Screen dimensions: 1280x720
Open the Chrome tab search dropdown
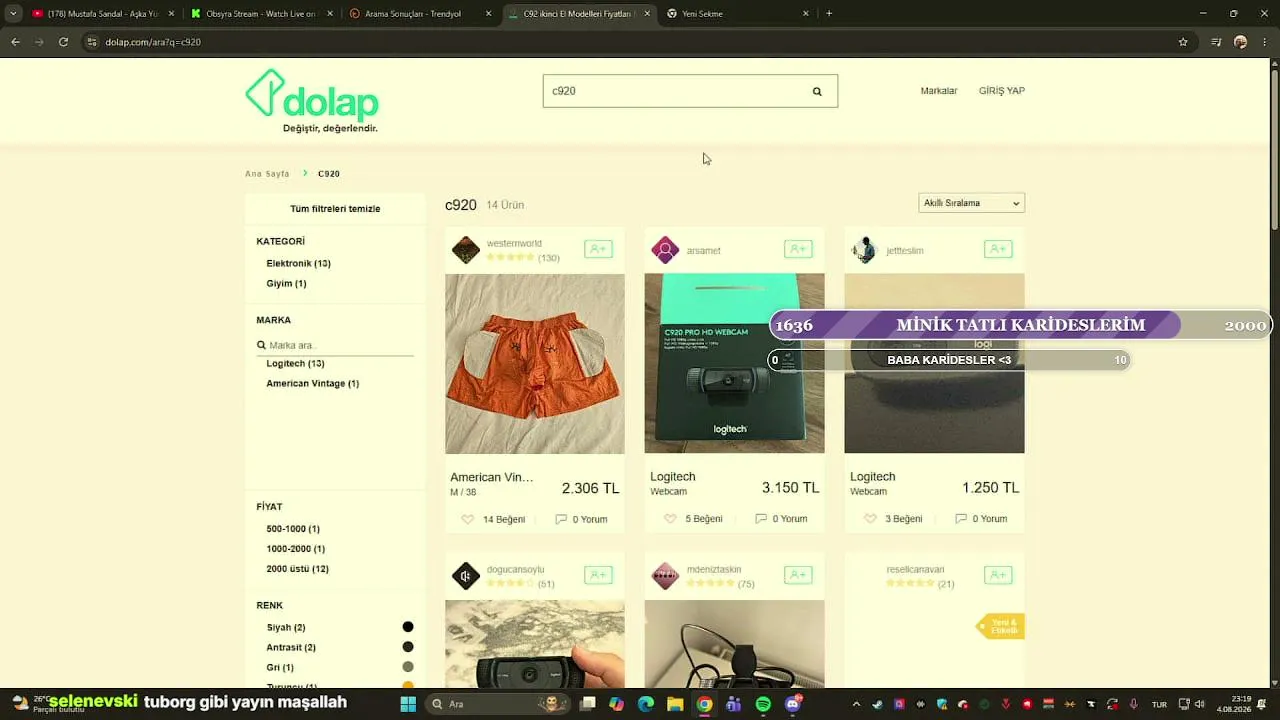coord(13,14)
